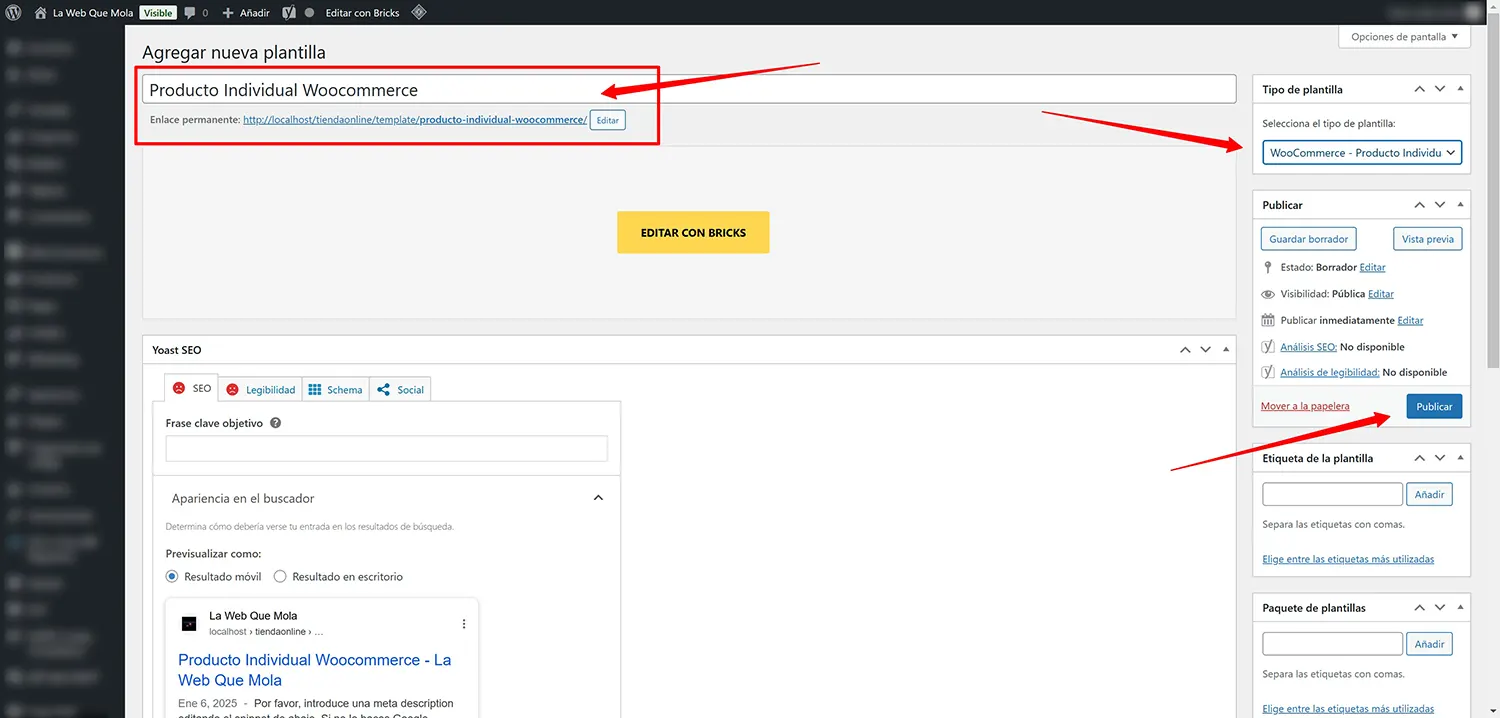
Task: Move the Paquete de plantillas panel down
Action: (x=1440, y=607)
